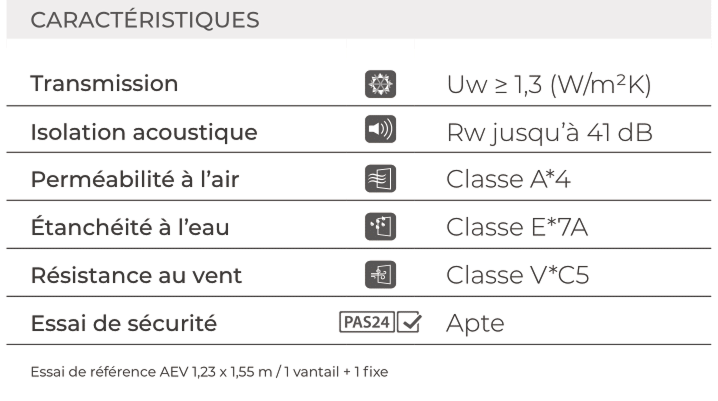Click the Essai de sécurité label
This screenshot has height=401, width=718.
click(124, 323)
